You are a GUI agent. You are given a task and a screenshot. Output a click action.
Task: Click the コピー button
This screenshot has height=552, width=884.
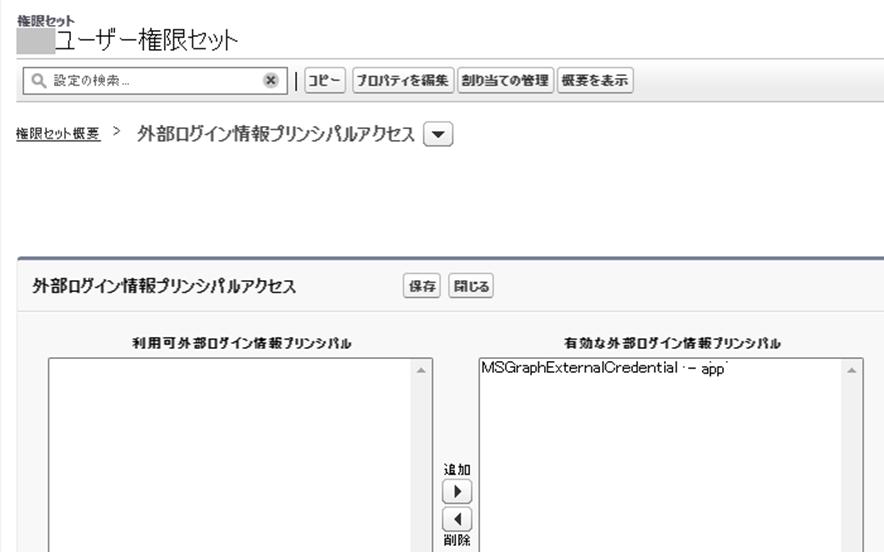tap(325, 81)
